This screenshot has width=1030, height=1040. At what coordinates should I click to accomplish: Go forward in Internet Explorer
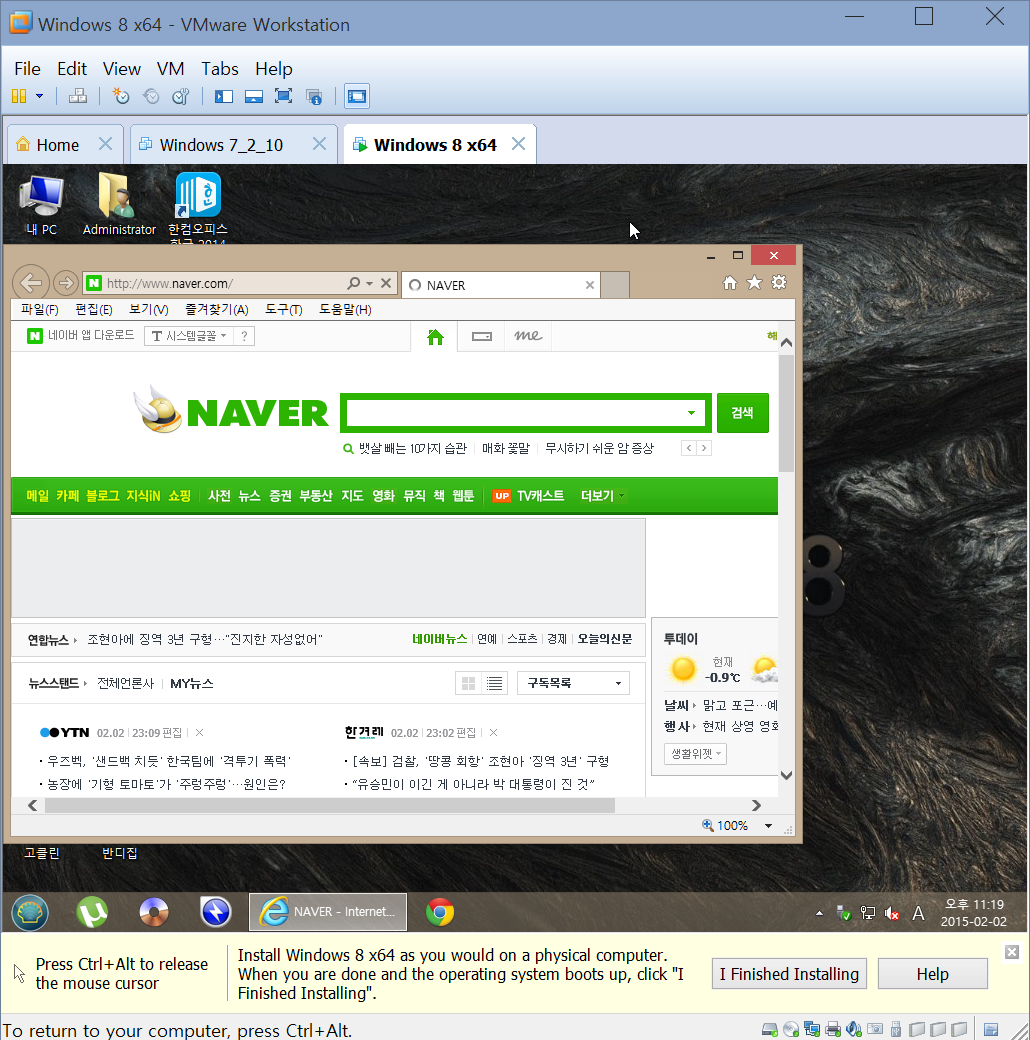pos(65,283)
